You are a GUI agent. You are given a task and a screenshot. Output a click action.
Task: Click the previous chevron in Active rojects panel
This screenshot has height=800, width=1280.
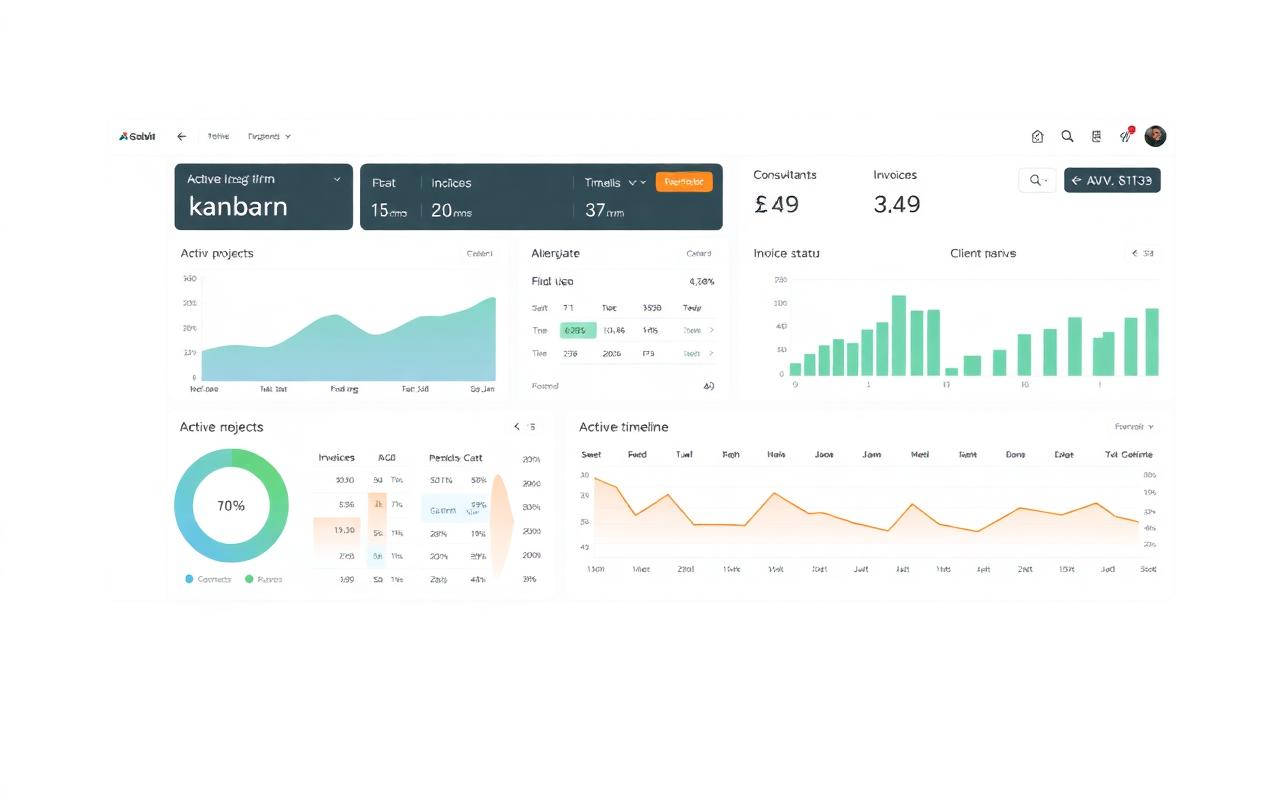(x=517, y=427)
